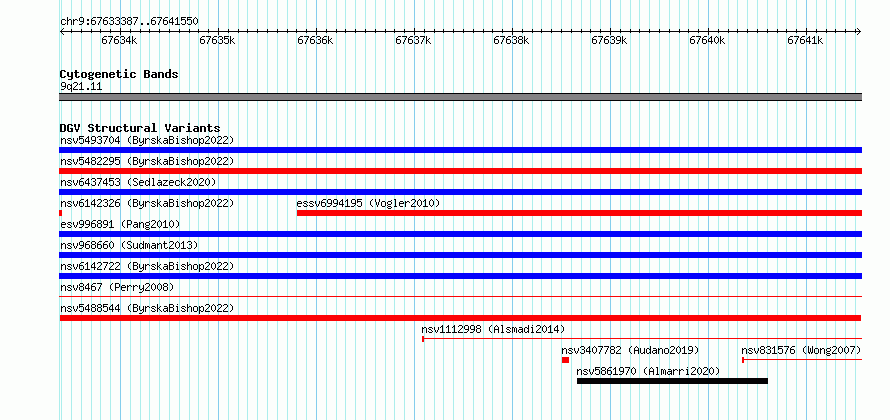
Task: Select the nsv5482295 red variant bar
Action: tap(460, 171)
